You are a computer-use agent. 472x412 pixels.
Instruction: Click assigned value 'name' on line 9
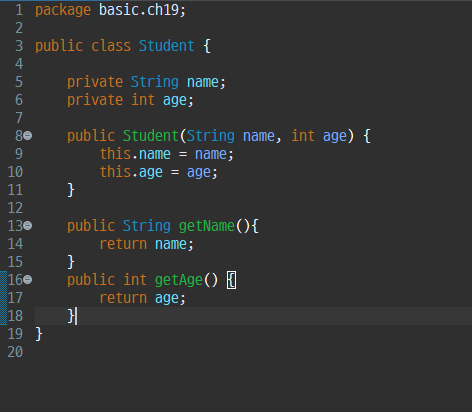(x=211, y=154)
